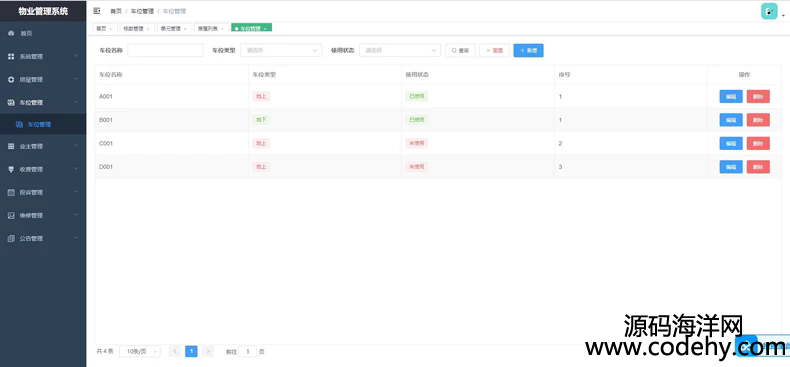Open the 10条/页 page size dropdown
This screenshot has height=367, width=790.
pyautogui.click(x=140, y=351)
